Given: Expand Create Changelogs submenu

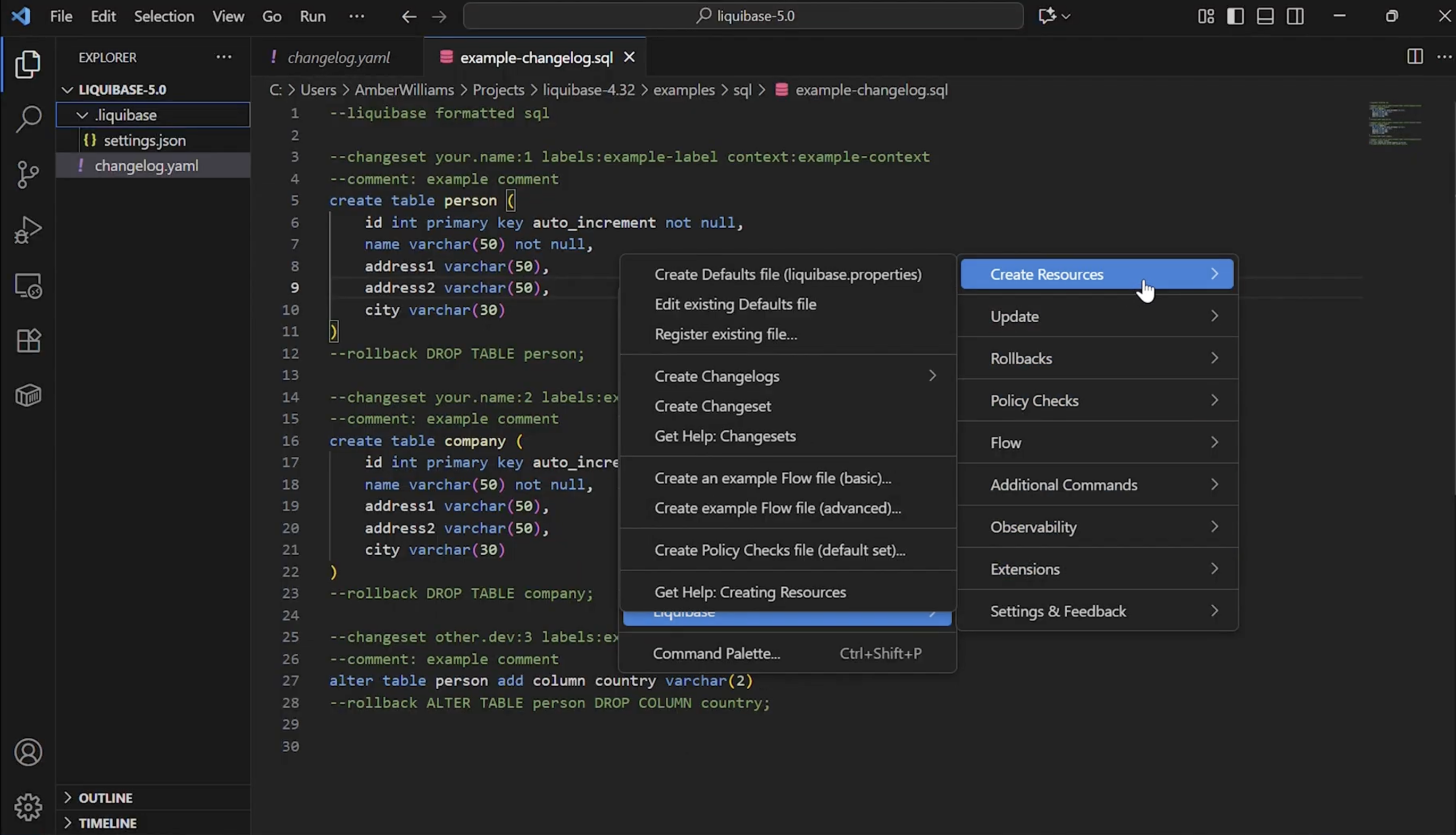Looking at the screenshot, I should (788, 376).
